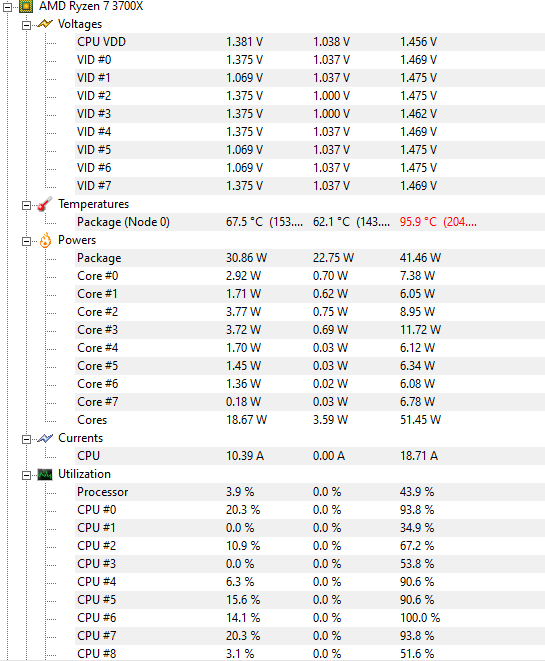Click the 10.39 A CPU current value
This screenshot has height=661, width=545.
point(245,456)
